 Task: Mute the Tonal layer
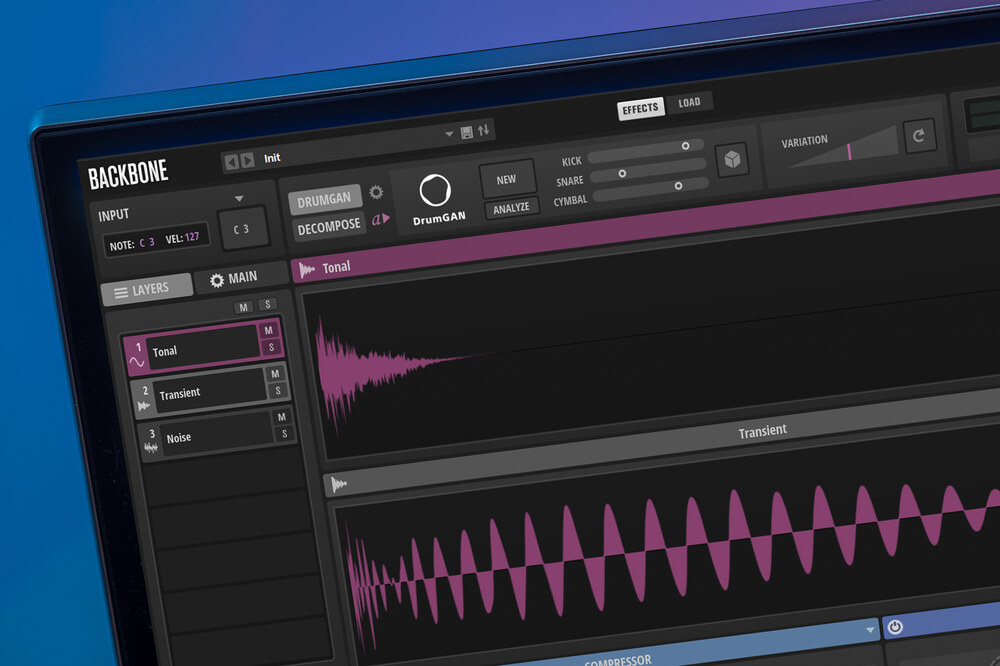coord(268,330)
